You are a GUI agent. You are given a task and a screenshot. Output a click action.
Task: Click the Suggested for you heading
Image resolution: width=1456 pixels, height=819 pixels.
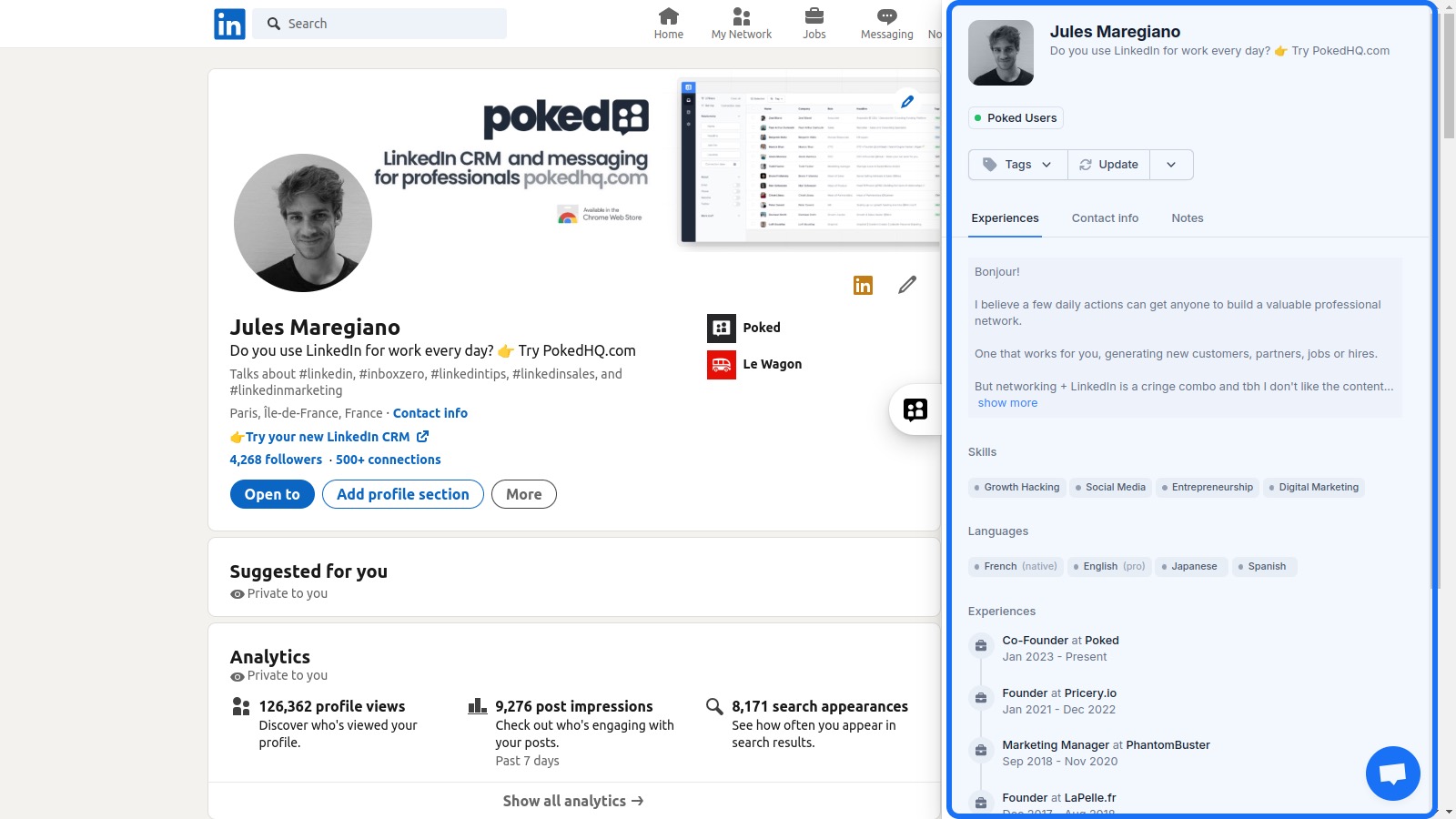point(308,571)
